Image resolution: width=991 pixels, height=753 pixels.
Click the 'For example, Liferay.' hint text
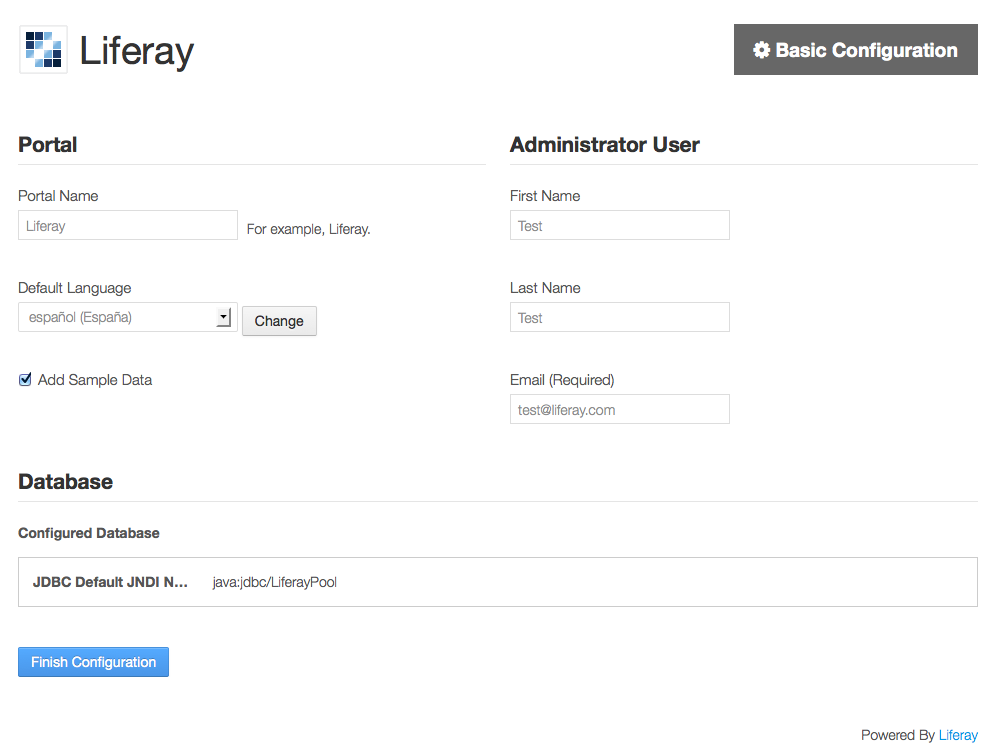click(x=308, y=229)
